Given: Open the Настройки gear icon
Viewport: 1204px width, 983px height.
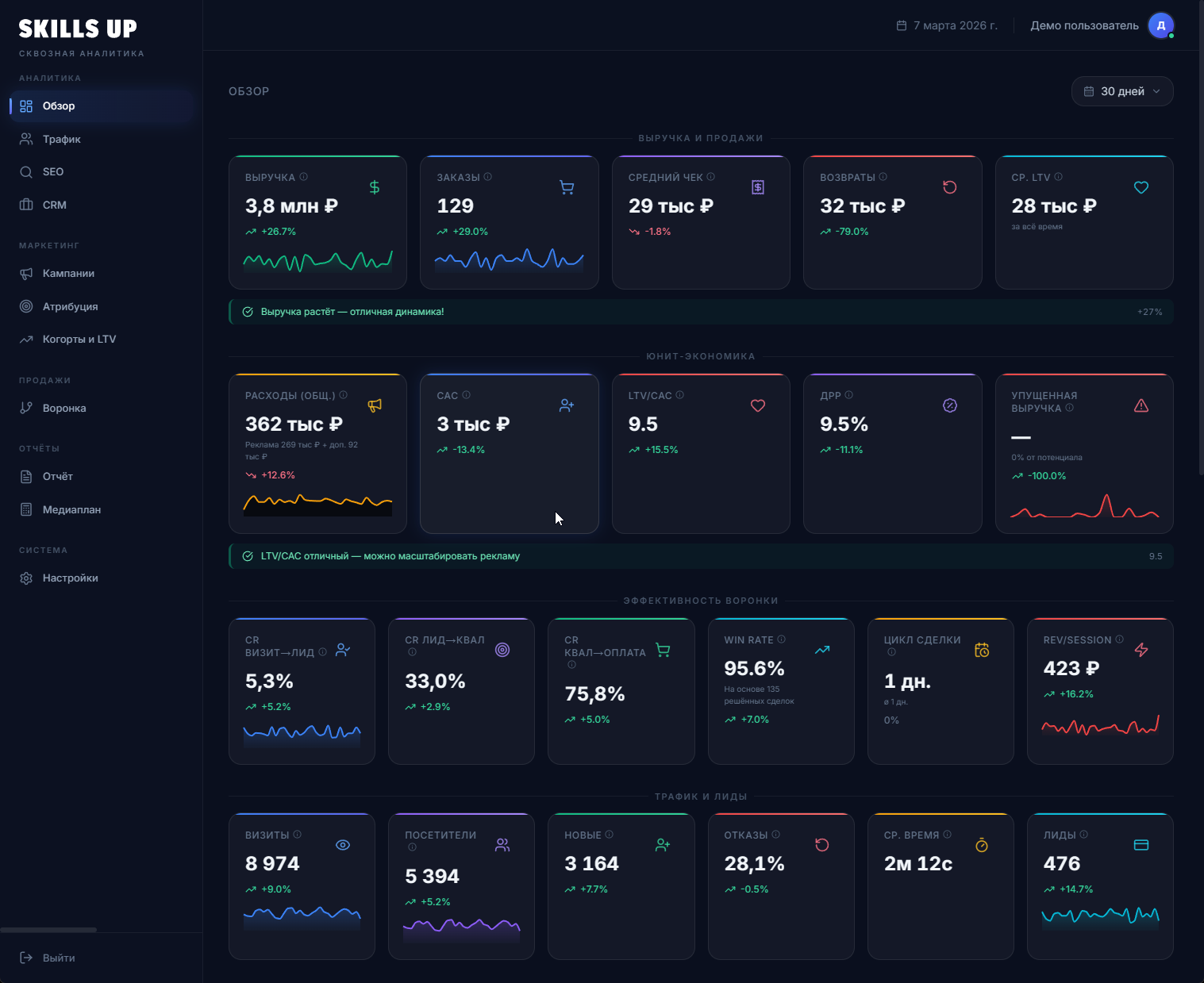Looking at the screenshot, I should (x=25, y=578).
